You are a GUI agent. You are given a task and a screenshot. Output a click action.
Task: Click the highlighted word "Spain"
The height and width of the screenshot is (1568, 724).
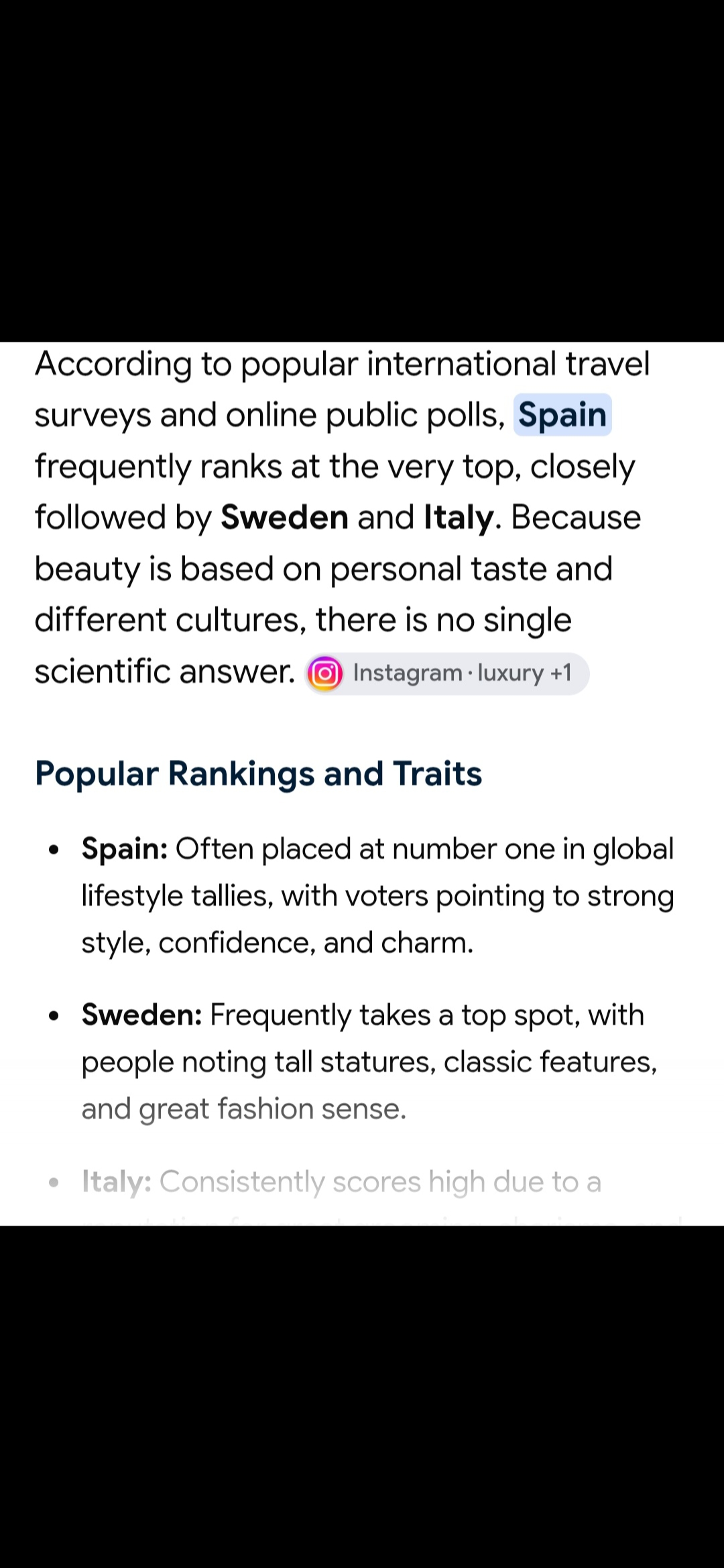(x=562, y=415)
